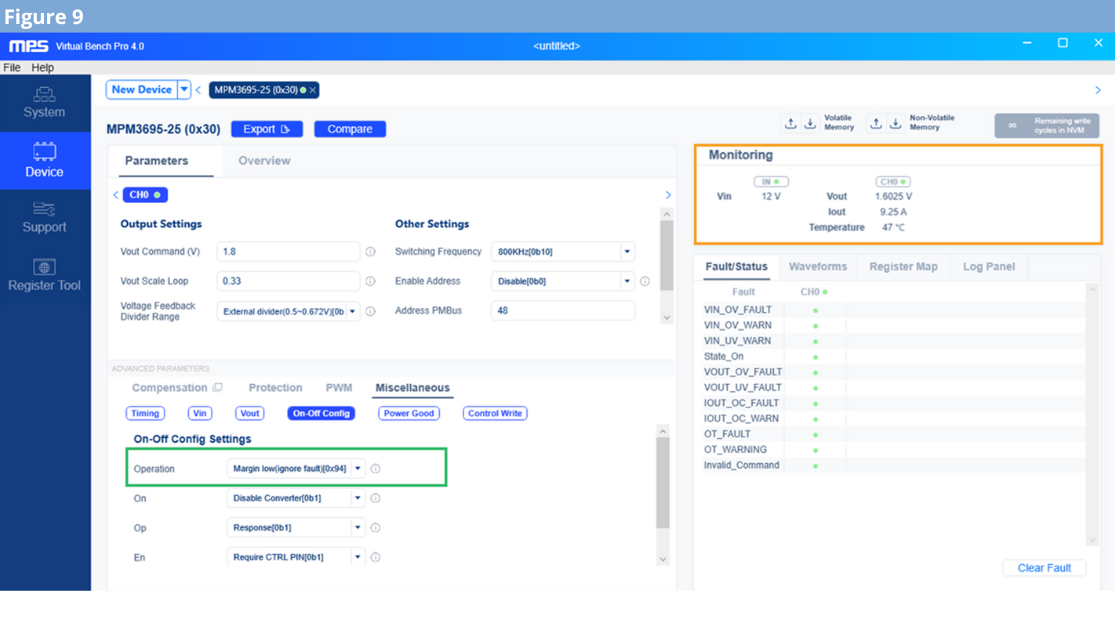Switch to the Register Map tab
This screenshot has height=628, width=1115.
click(x=903, y=267)
